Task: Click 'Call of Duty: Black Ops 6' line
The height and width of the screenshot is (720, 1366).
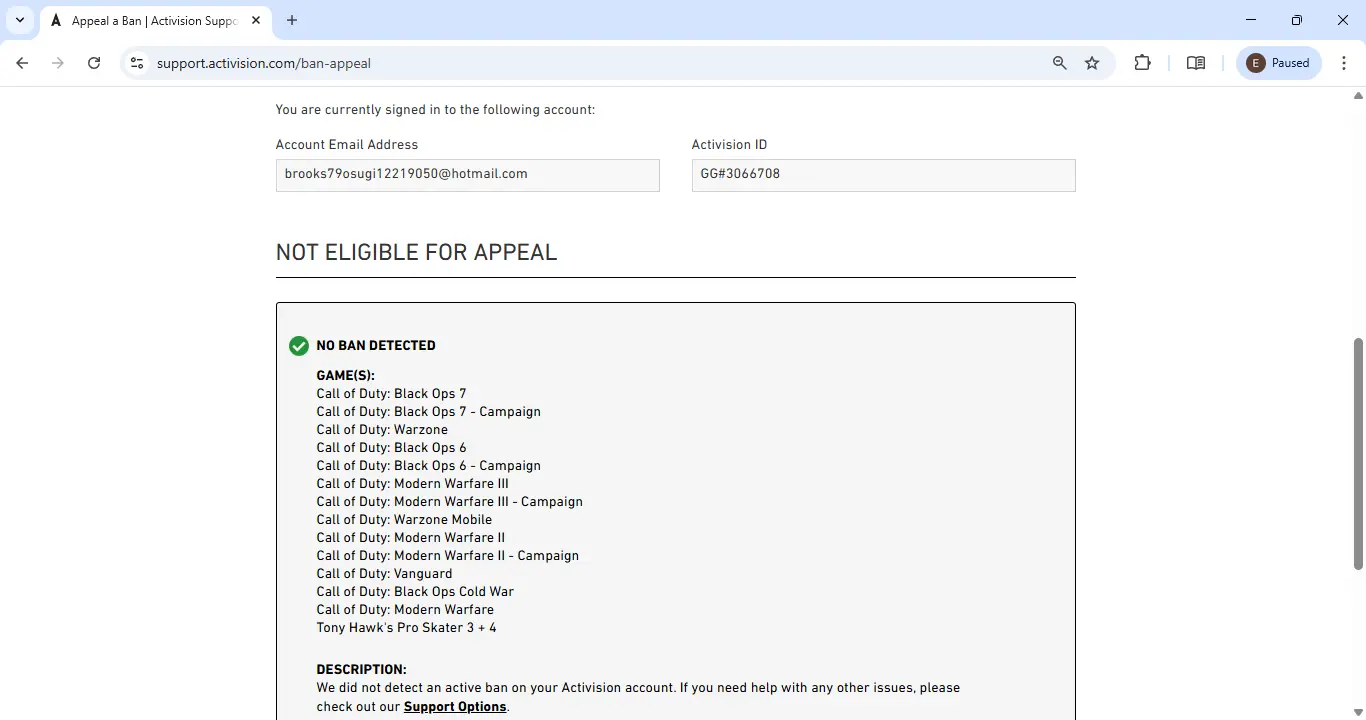Action: point(392,448)
